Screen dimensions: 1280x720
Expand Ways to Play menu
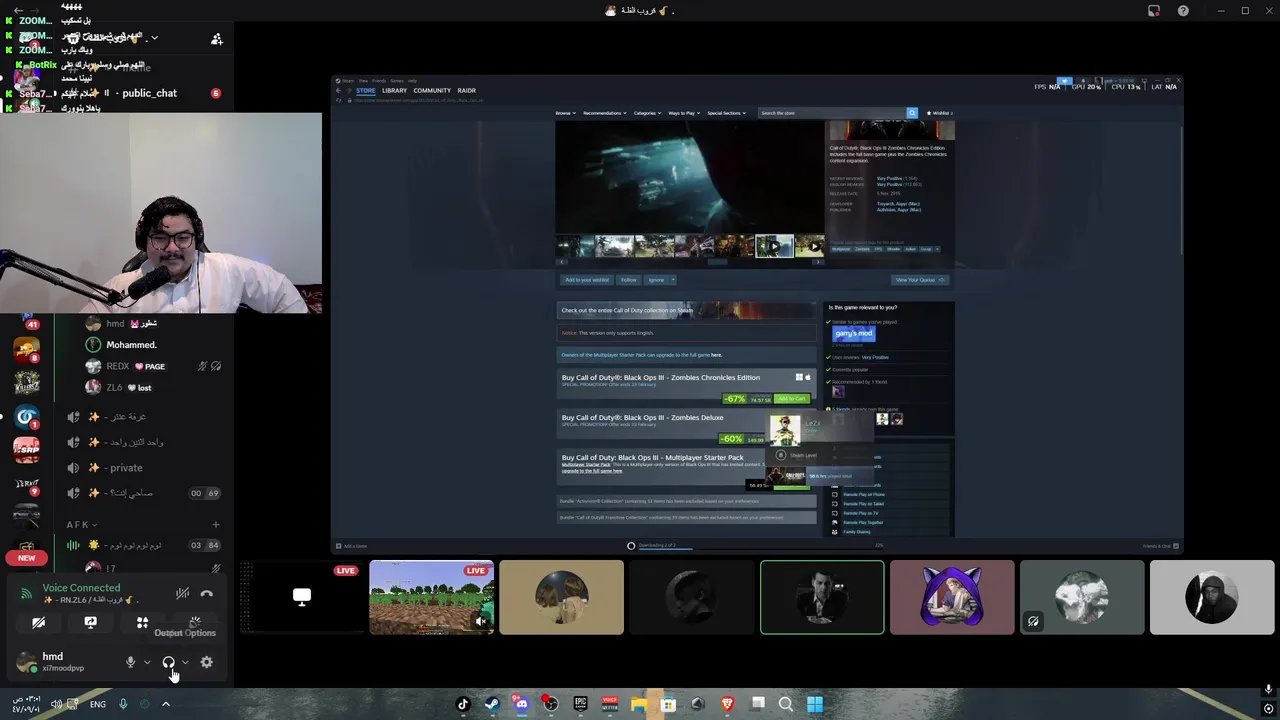point(683,113)
